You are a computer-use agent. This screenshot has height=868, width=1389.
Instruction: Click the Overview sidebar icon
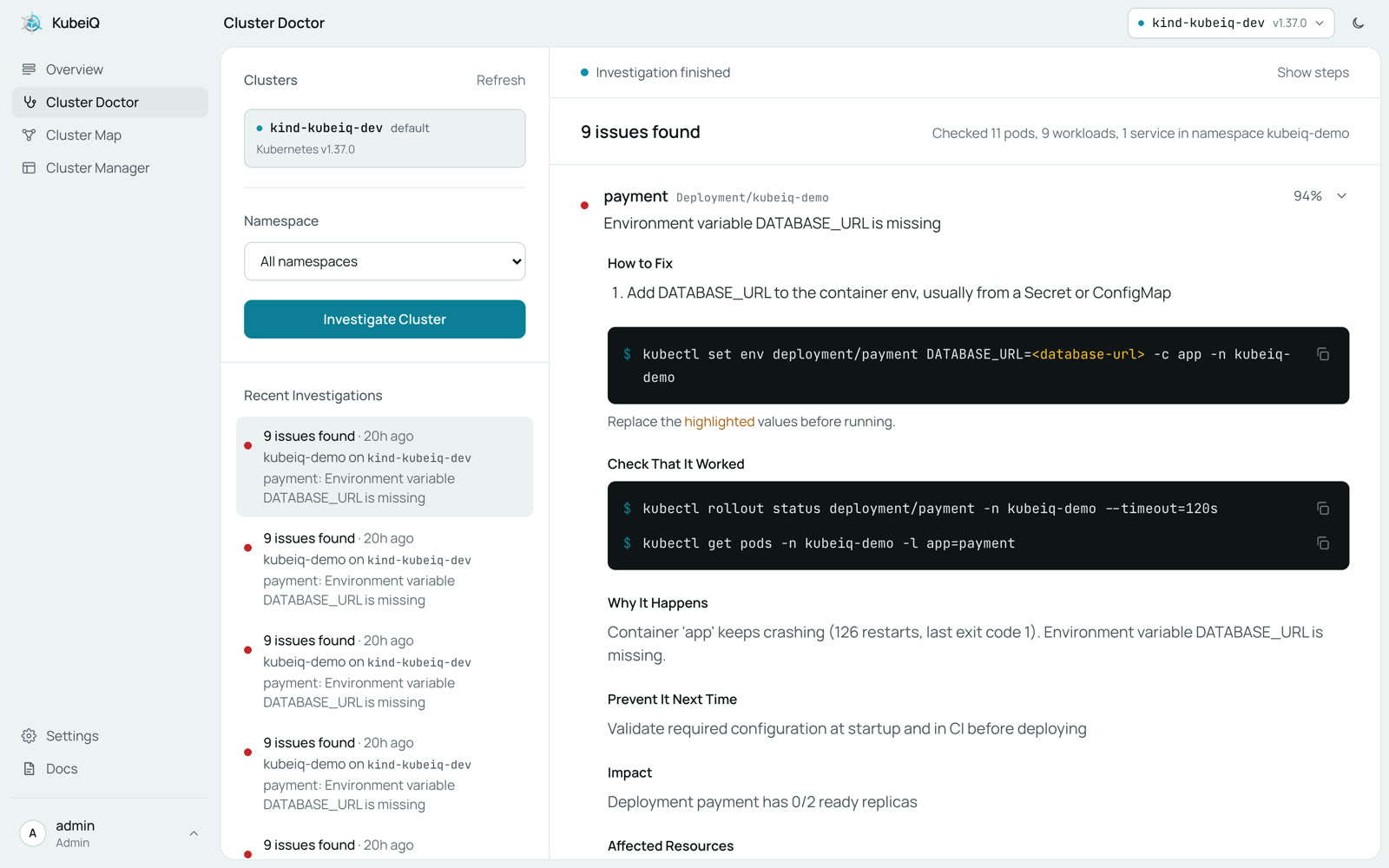click(30, 69)
